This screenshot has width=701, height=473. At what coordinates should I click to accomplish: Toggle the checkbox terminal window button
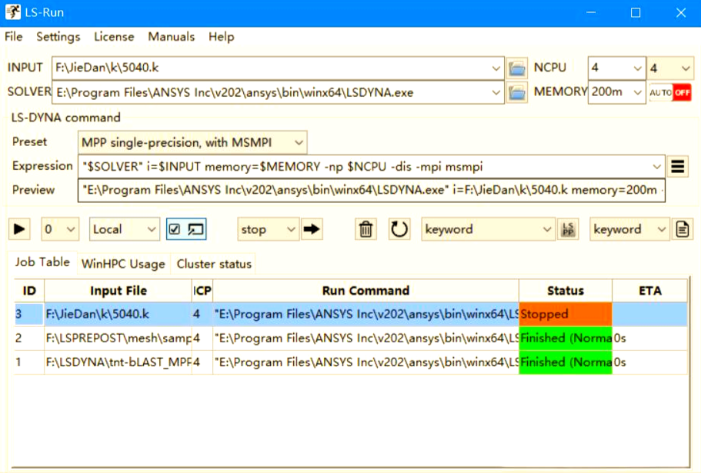tap(185, 229)
